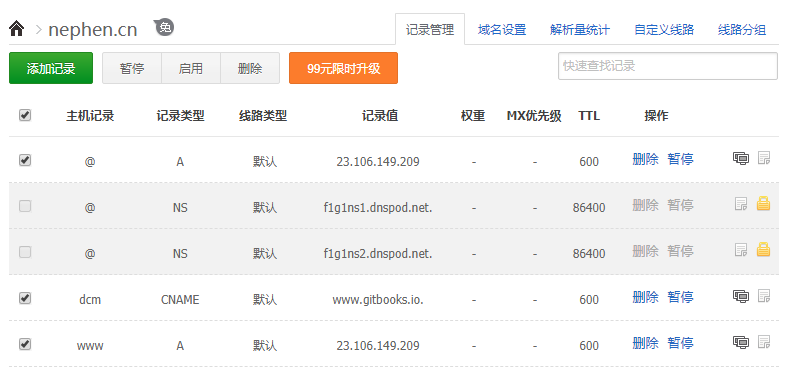The height and width of the screenshot is (373, 789).
Task: Click 暂停 link for the www record
Action: coord(680,343)
